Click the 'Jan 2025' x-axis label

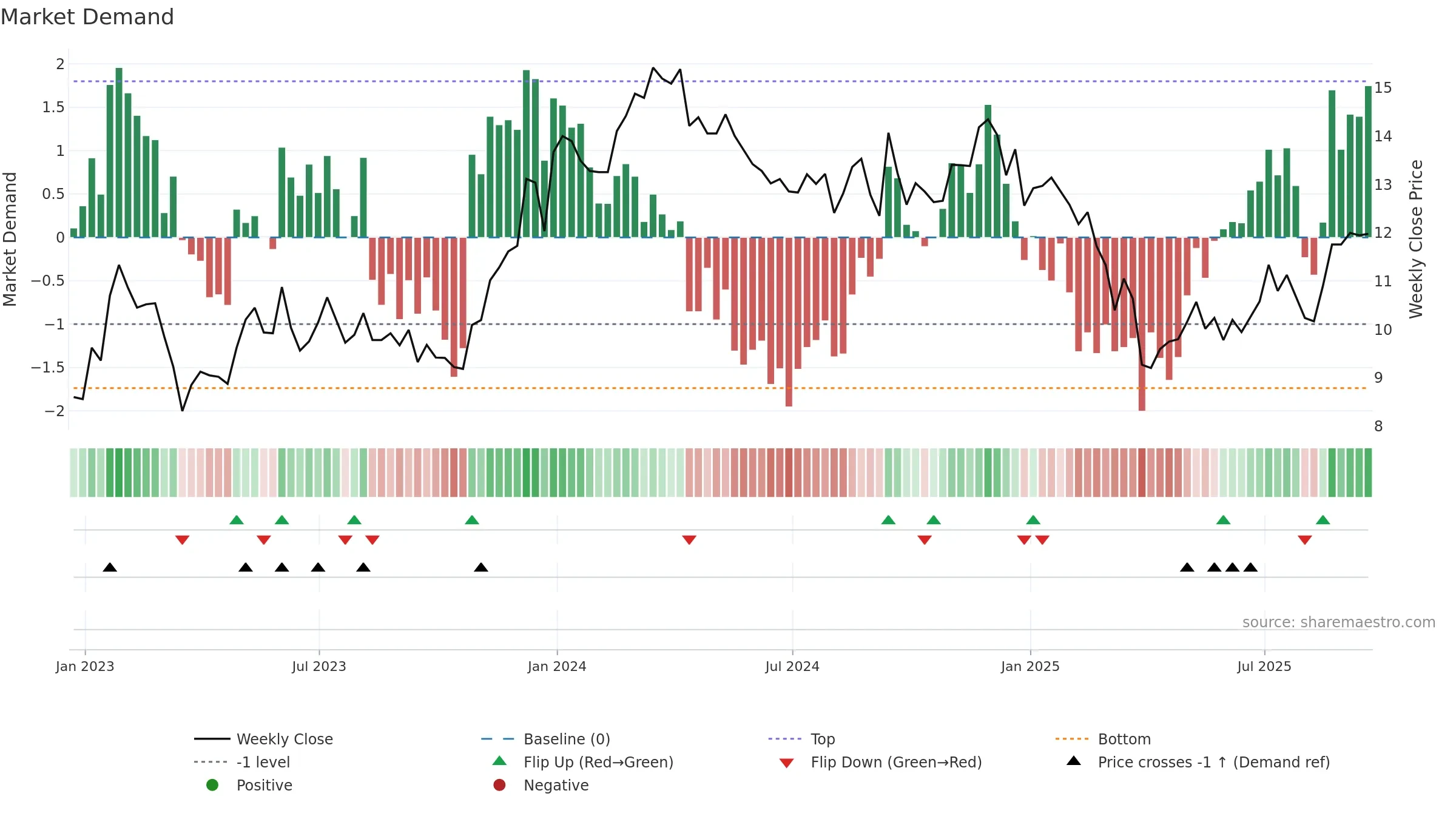(x=1030, y=666)
